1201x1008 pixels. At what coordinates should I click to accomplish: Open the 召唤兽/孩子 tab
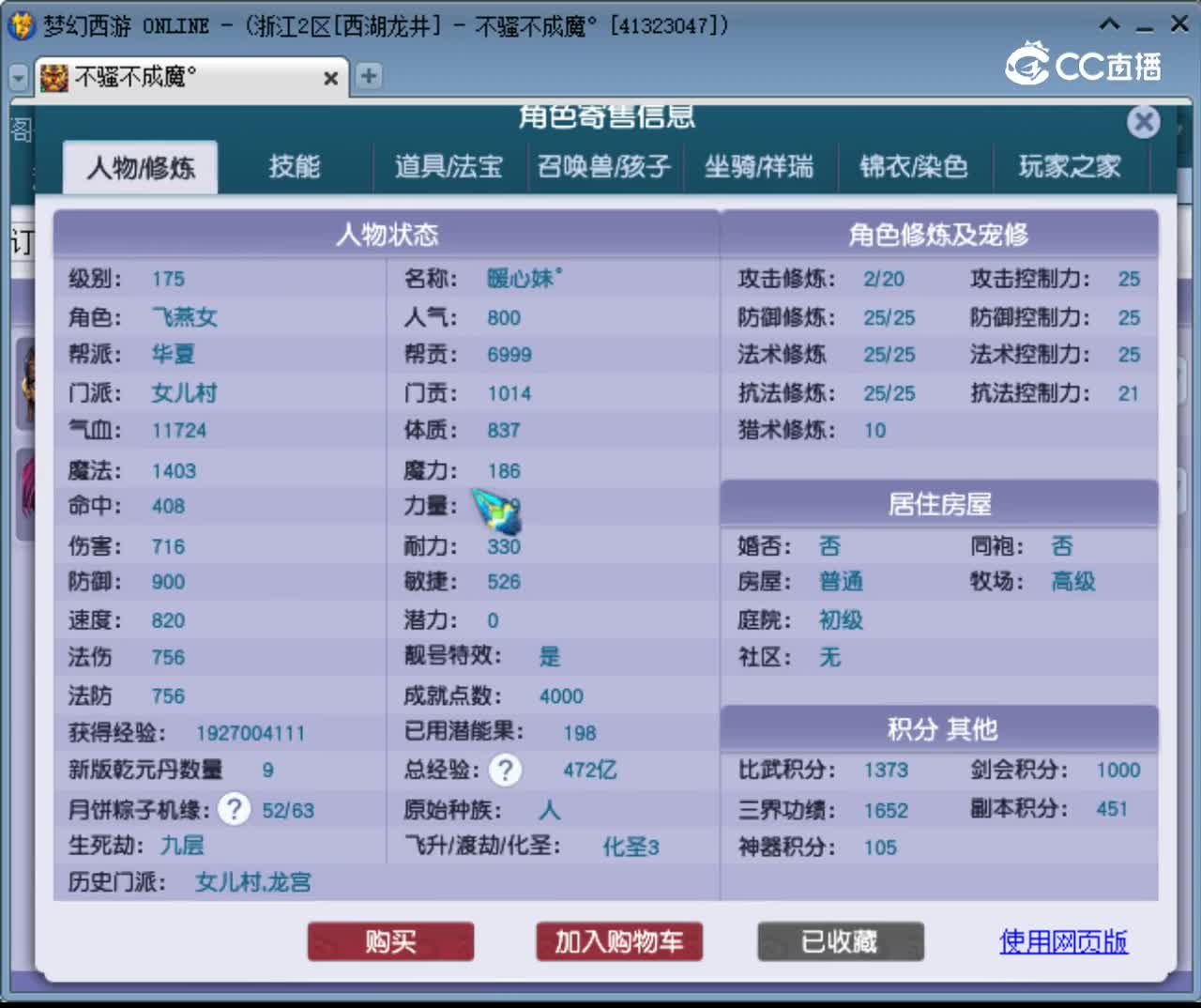[604, 167]
